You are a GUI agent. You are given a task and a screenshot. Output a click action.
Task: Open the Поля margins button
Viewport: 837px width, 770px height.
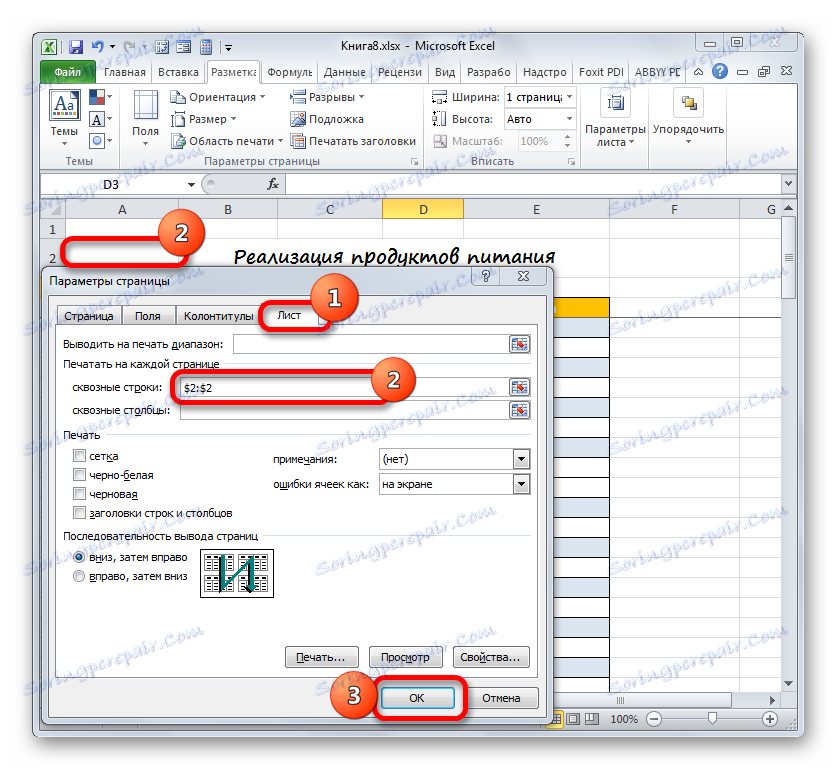pos(145,119)
